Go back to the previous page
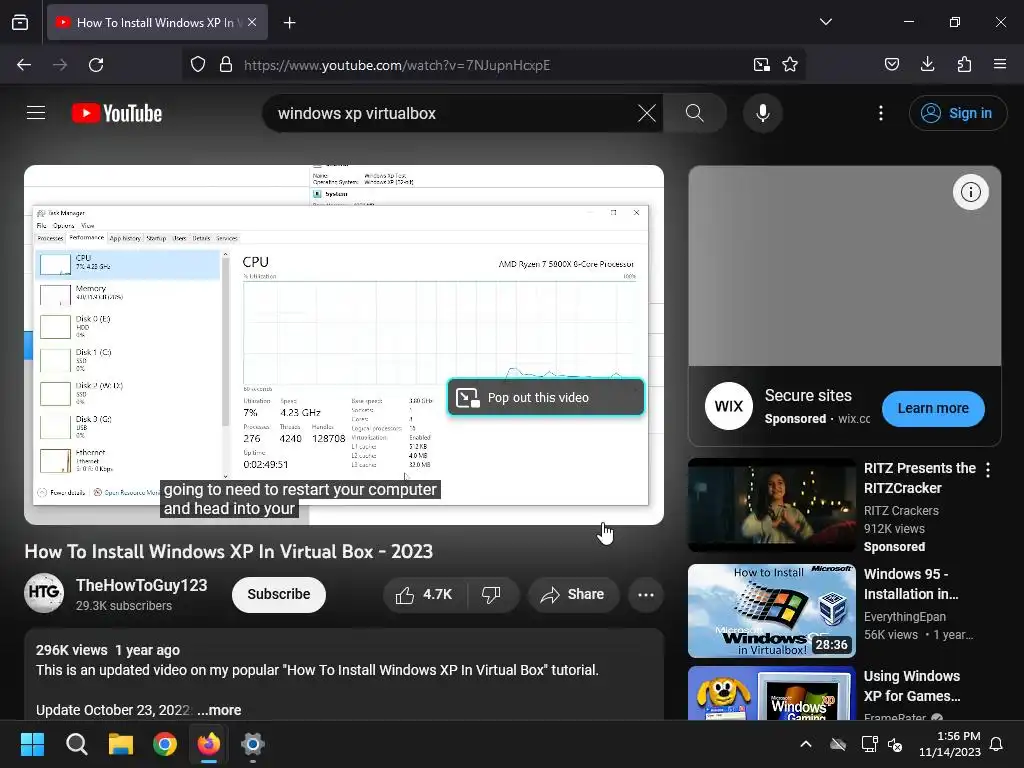This screenshot has width=1024, height=768. (24, 65)
